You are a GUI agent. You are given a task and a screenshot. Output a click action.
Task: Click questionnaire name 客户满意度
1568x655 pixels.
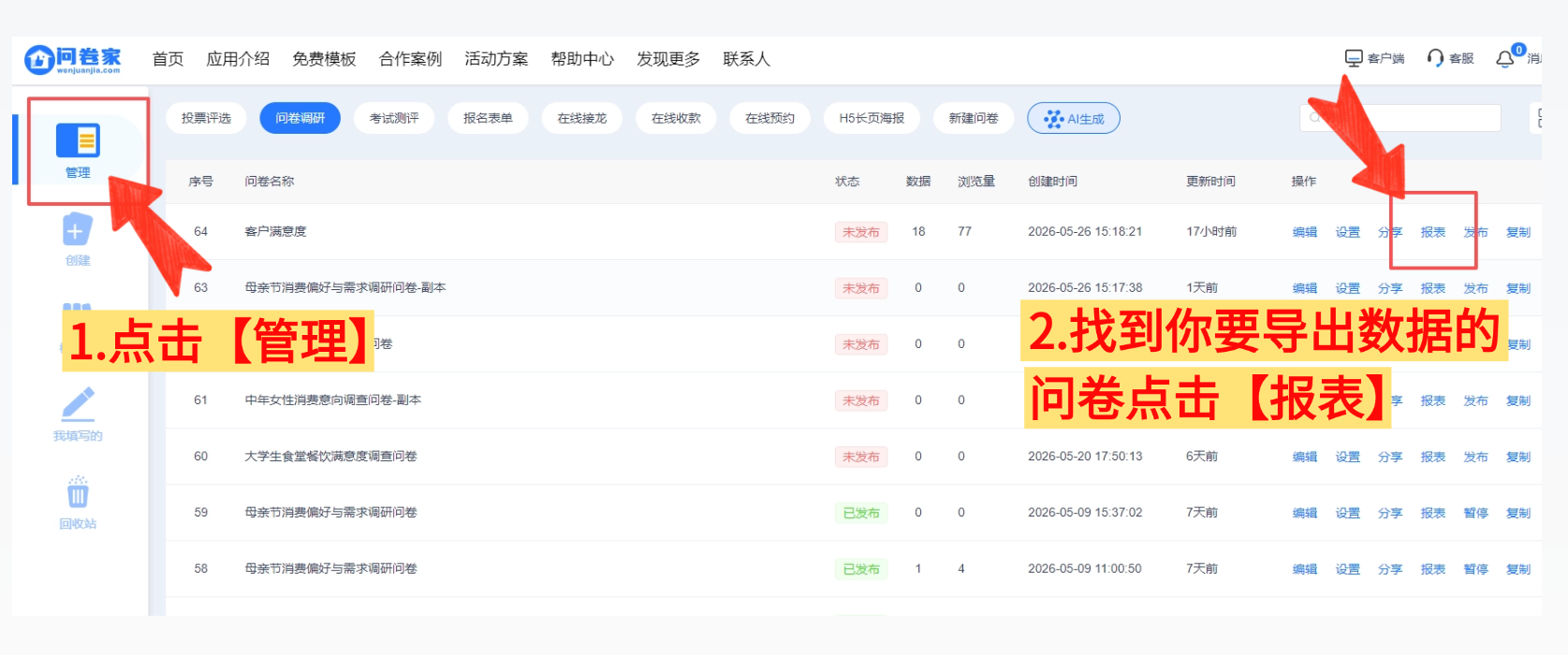coord(275,231)
